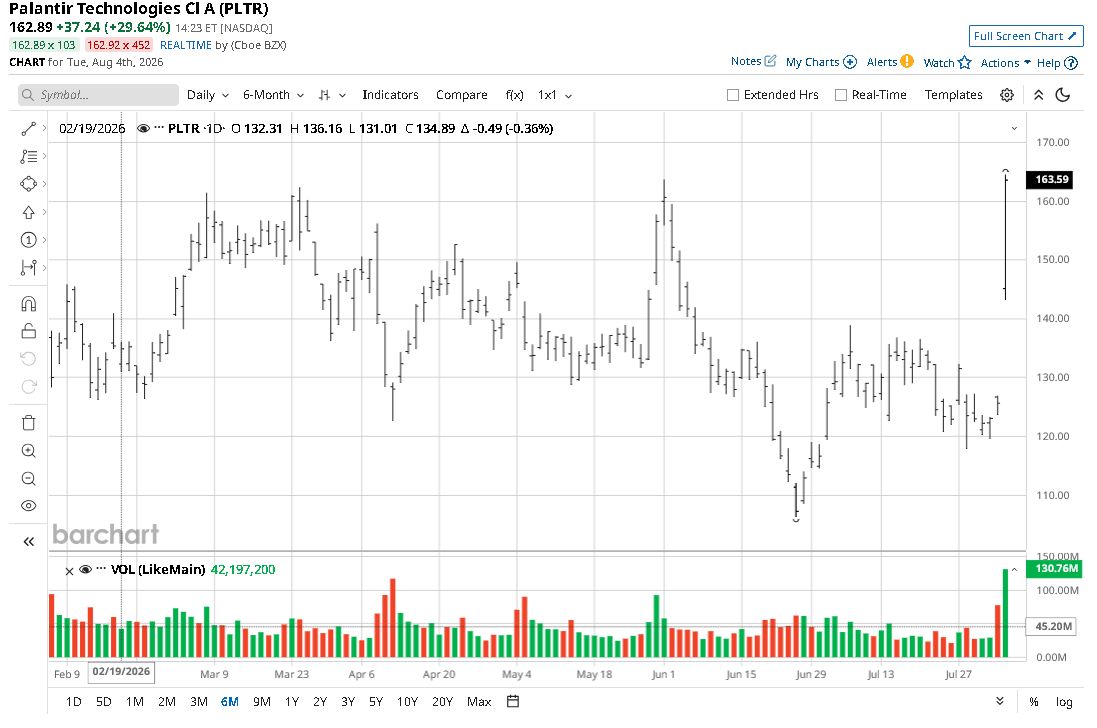Switch to dark mode moon icon
The height and width of the screenshot is (728, 1097).
click(x=1063, y=95)
